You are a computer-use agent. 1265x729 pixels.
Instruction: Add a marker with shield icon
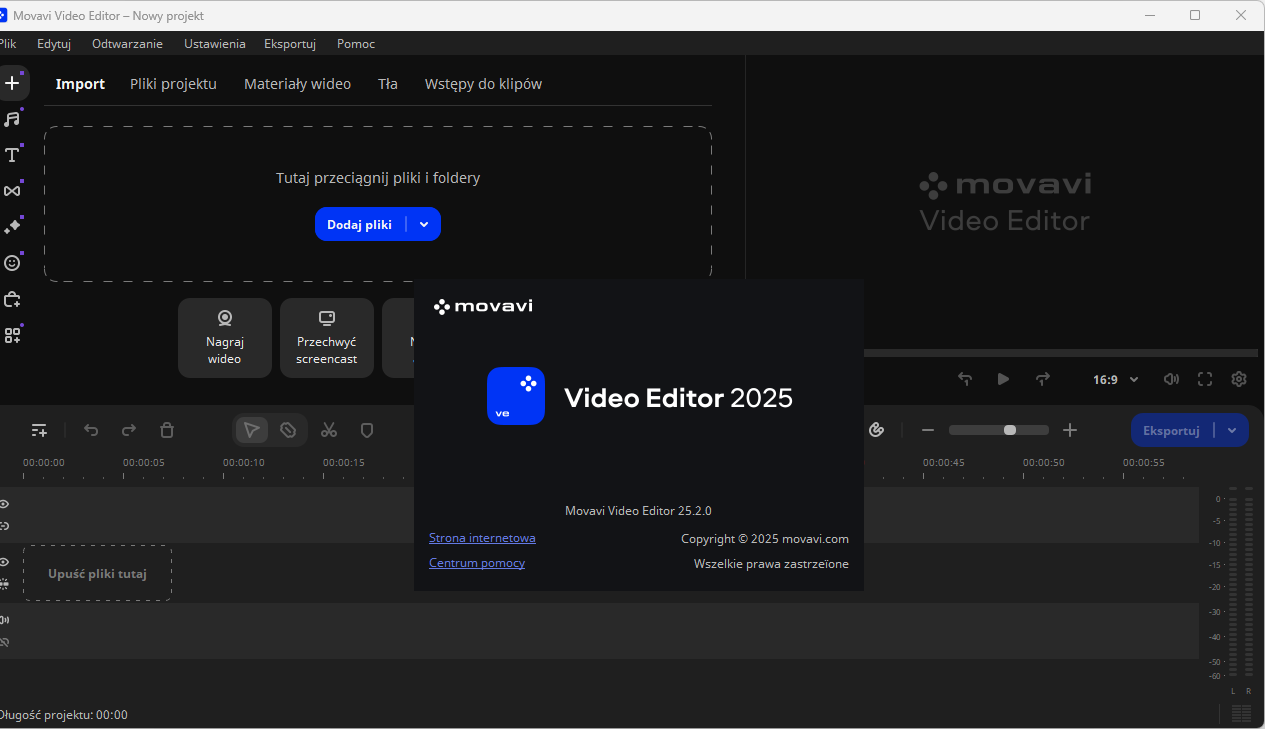(x=367, y=430)
